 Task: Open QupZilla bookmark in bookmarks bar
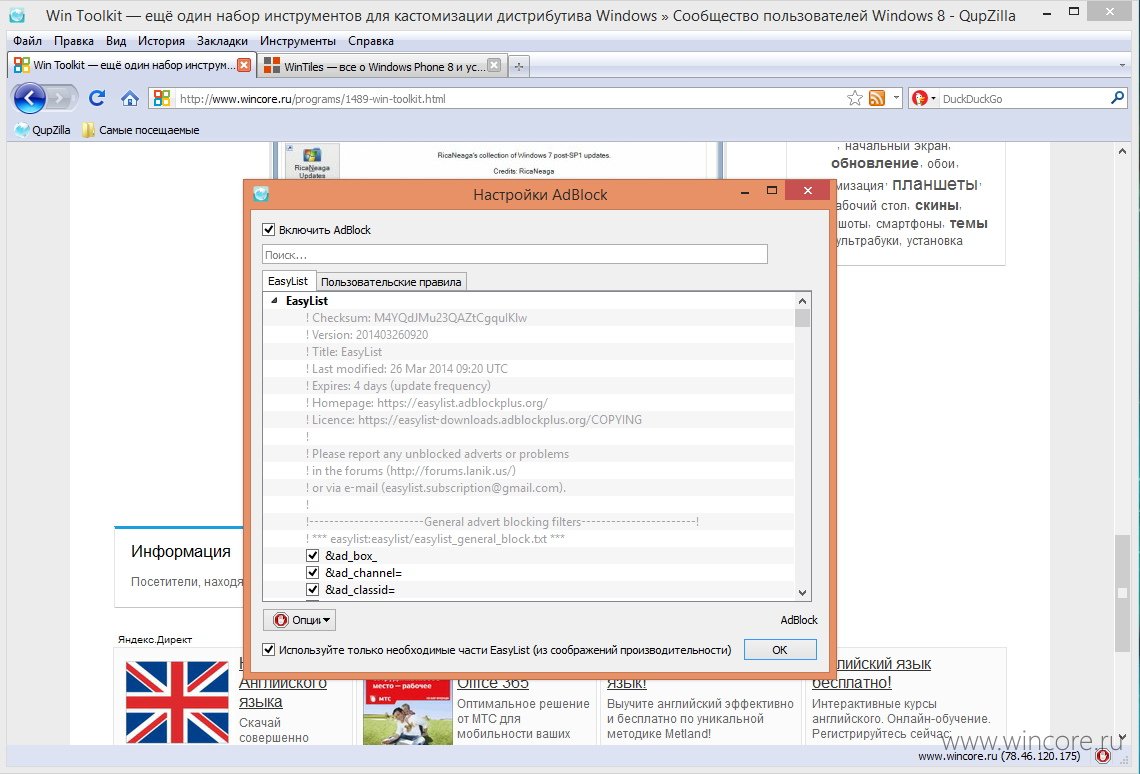[x=43, y=130]
